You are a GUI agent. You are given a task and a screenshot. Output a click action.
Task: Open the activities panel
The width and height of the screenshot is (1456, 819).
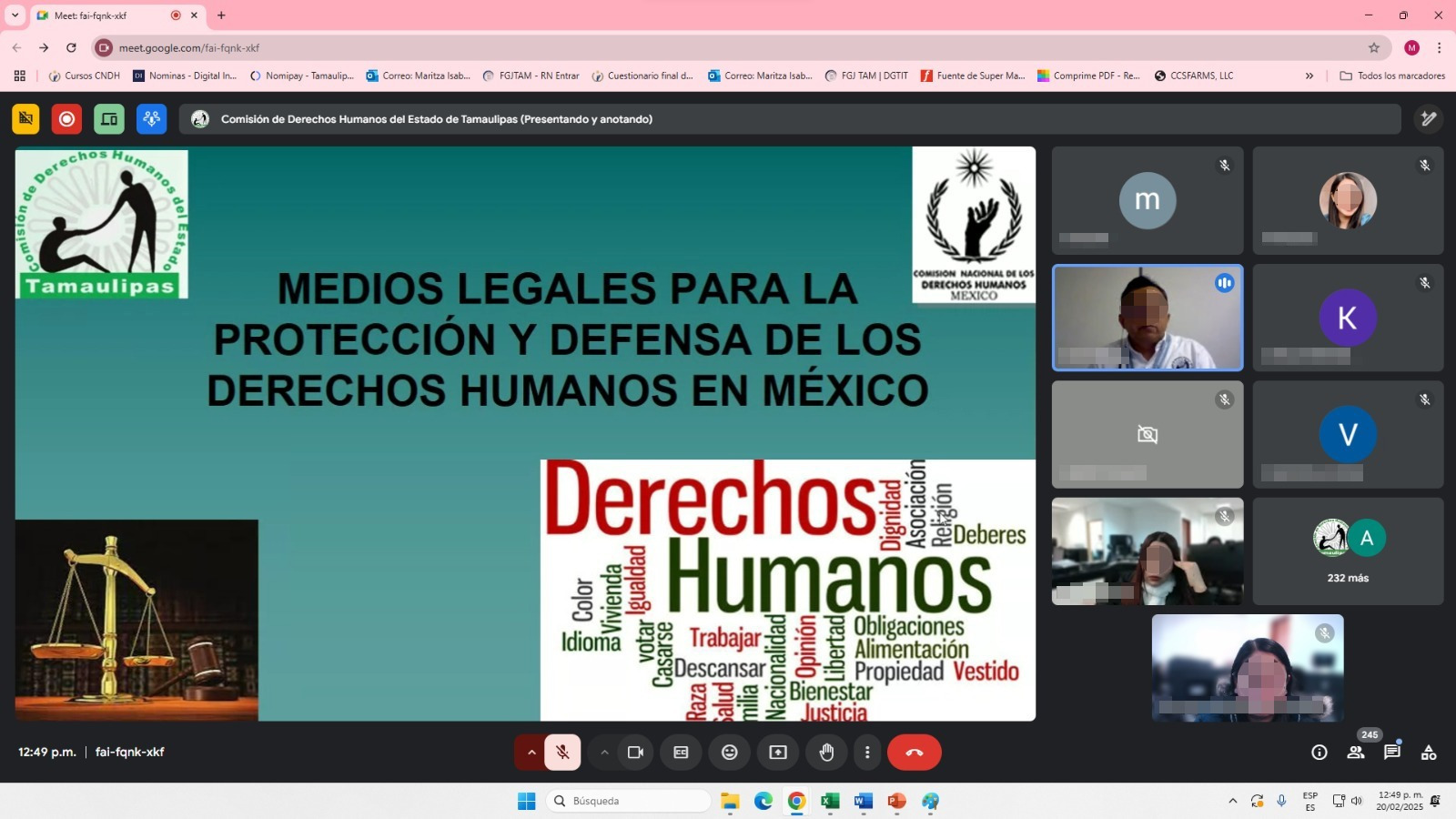[x=1429, y=753]
